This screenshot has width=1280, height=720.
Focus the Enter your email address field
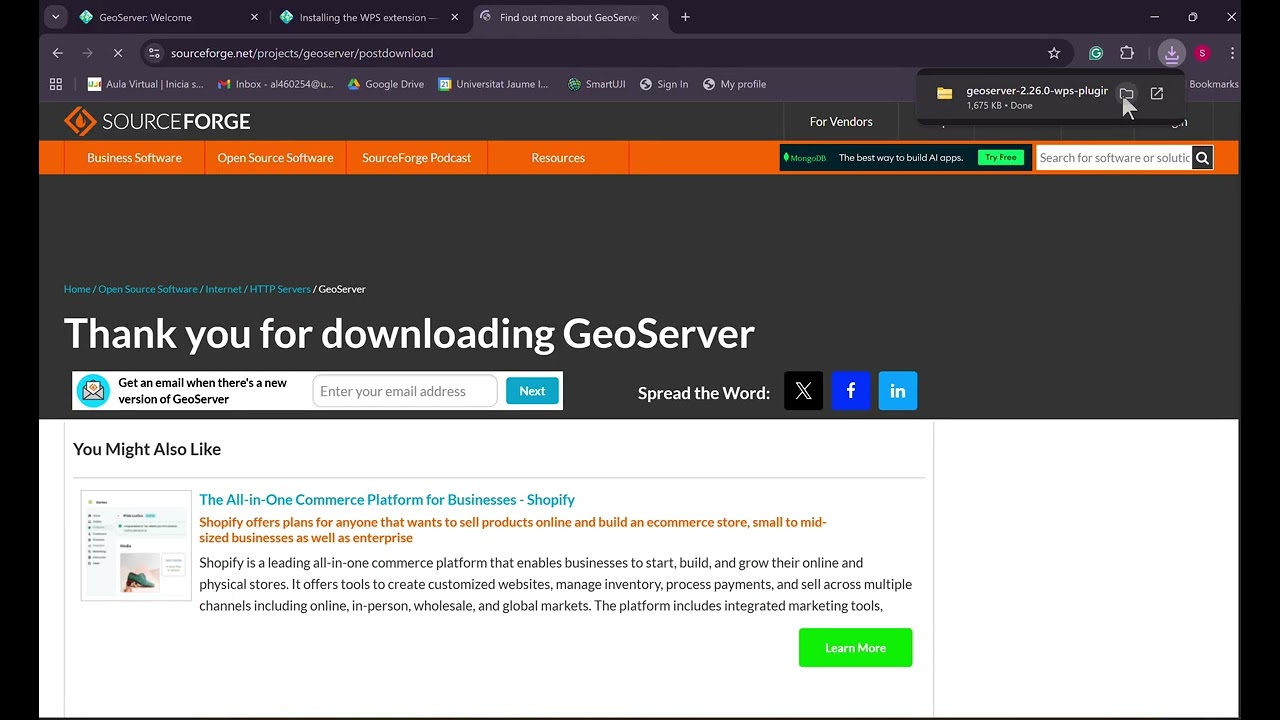405,391
